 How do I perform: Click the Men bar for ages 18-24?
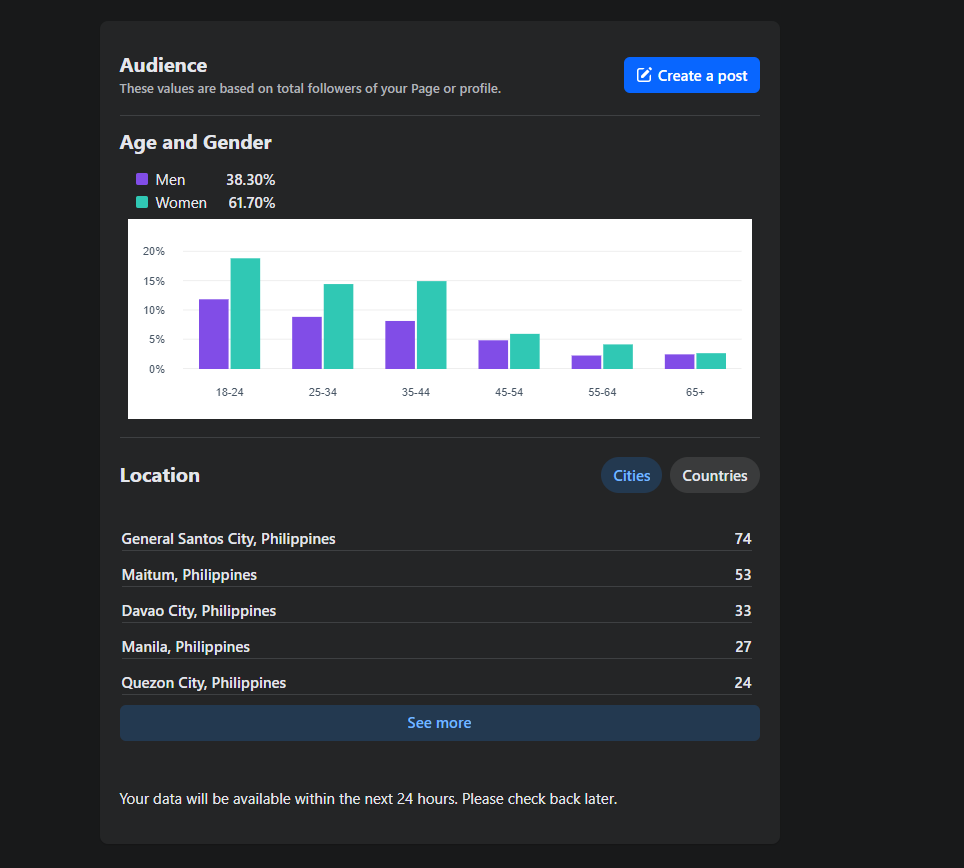[x=214, y=334]
